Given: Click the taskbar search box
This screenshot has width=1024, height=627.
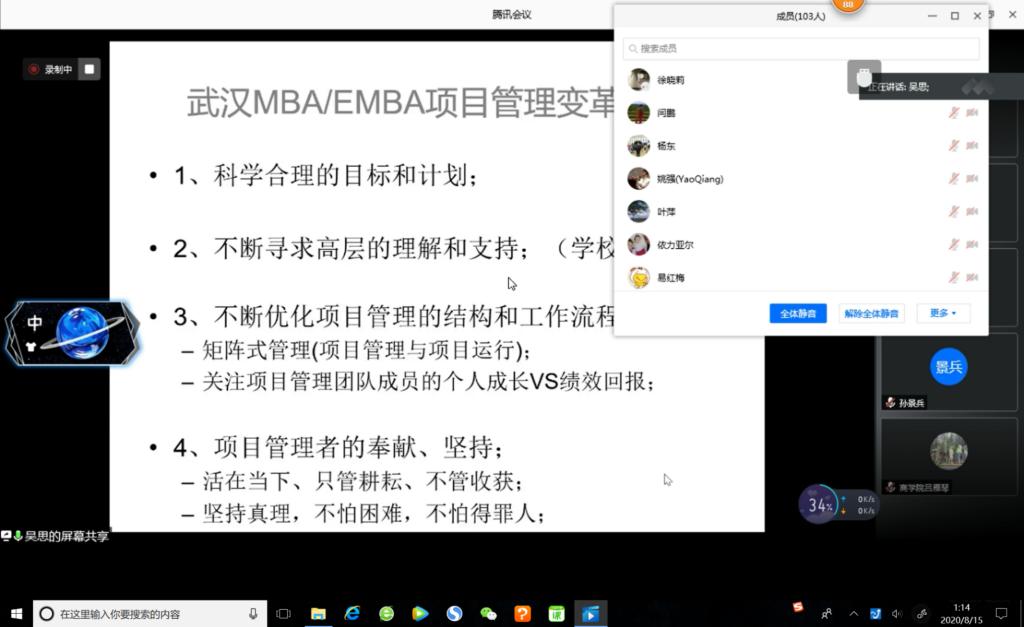Looking at the screenshot, I should pos(150,613).
